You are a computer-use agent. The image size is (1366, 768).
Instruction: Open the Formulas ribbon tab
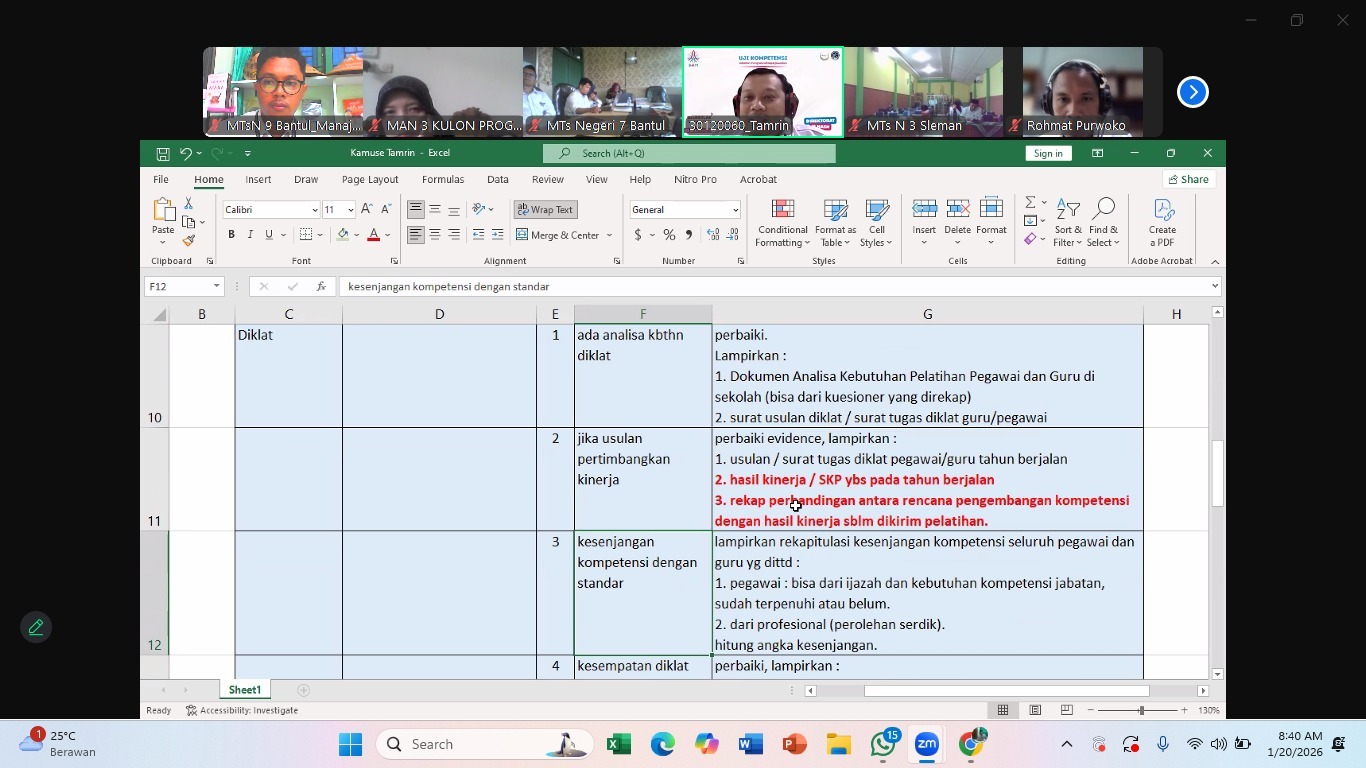point(442,180)
